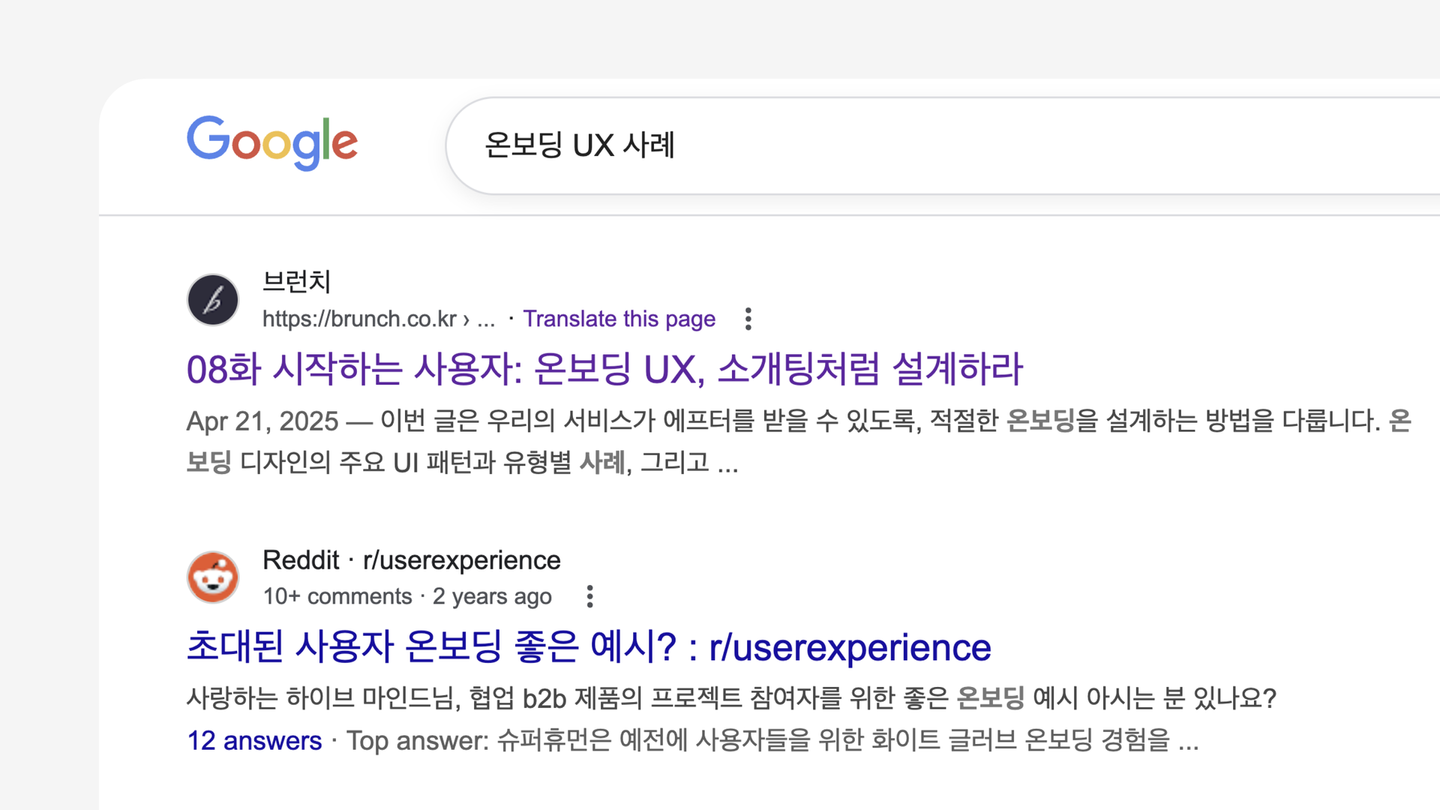Image resolution: width=1440 pixels, height=810 pixels.
Task: Click the Brunch snippet line starting 보딩 디자인의
Action: tap(460, 463)
